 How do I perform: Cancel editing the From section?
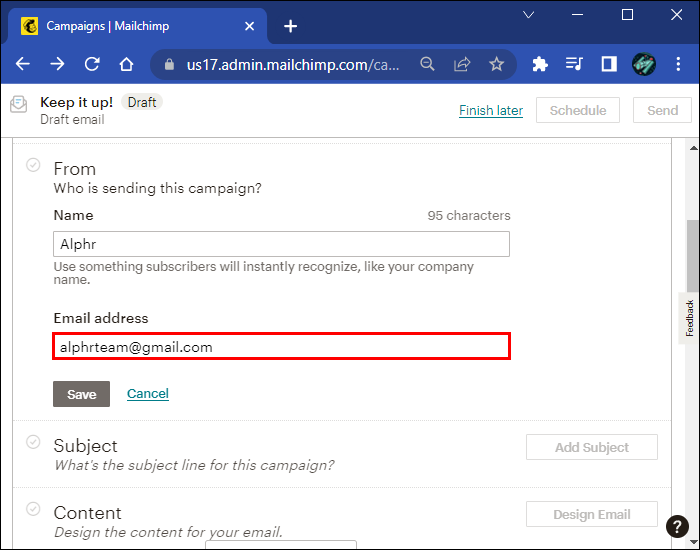(148, 394)
